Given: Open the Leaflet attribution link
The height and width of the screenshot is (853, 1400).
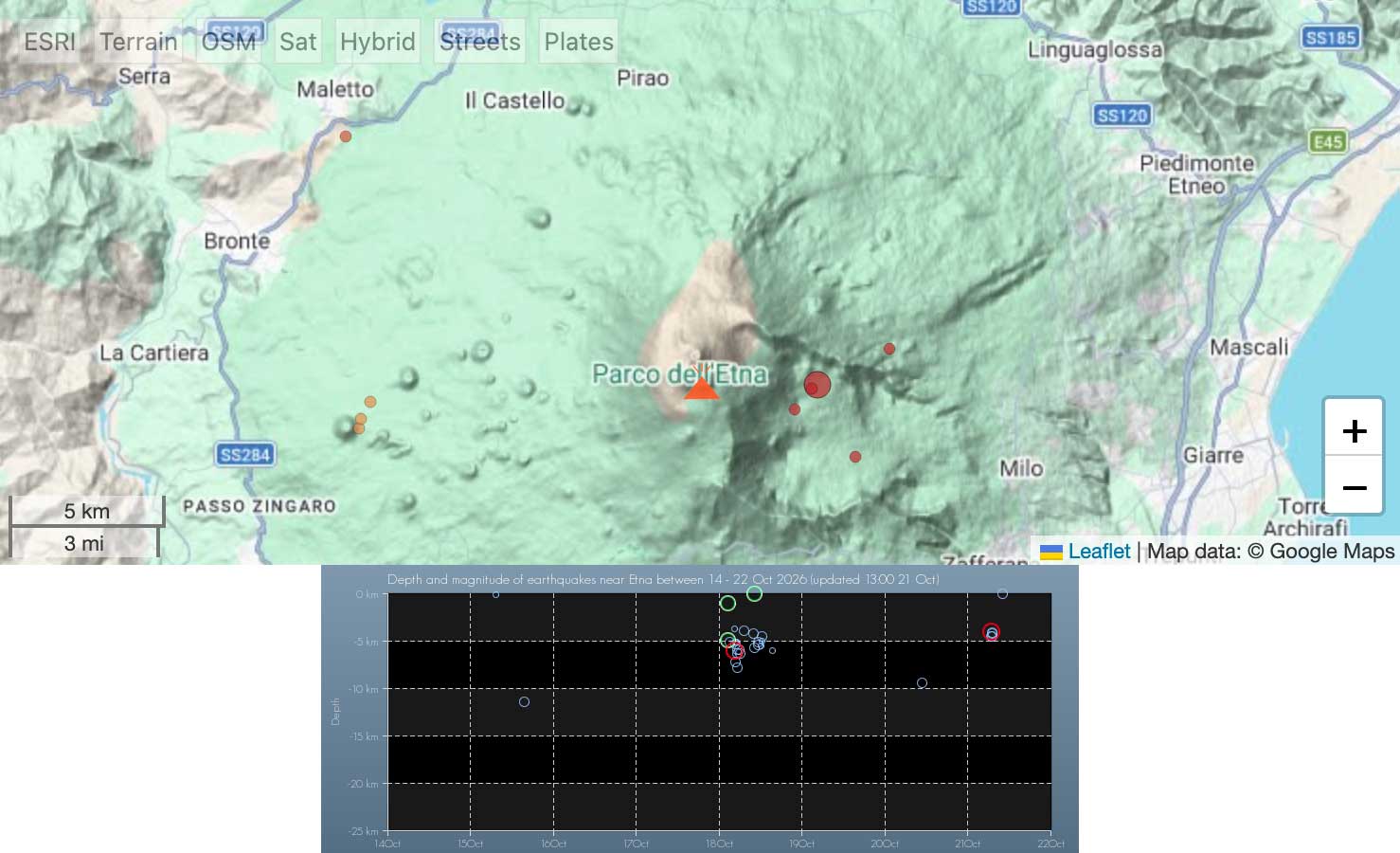Looking at the screenshot, I should coord(1099,552).
